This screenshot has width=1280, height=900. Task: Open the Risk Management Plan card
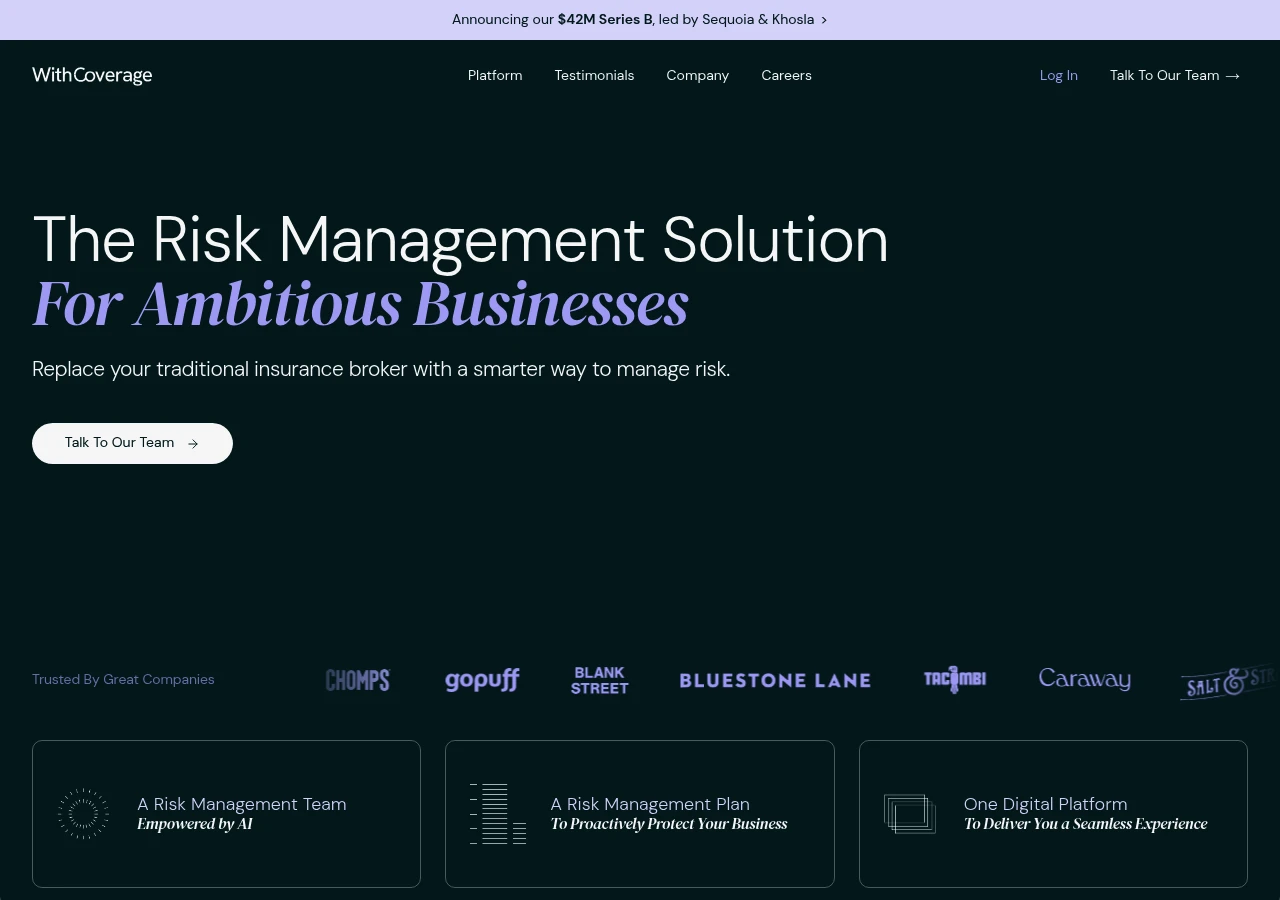click(640, 814)
